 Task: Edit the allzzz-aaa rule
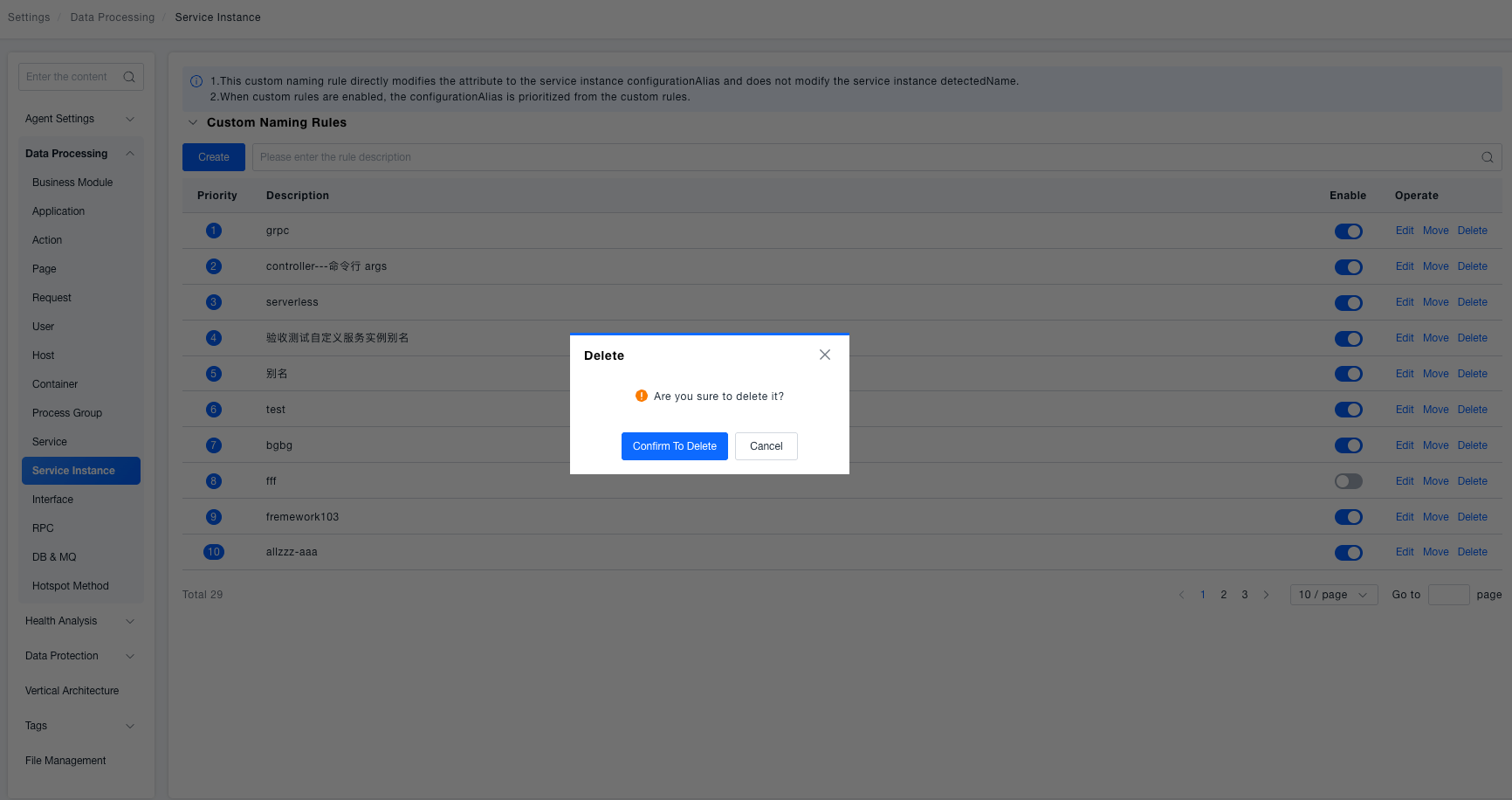[1405, 552]
